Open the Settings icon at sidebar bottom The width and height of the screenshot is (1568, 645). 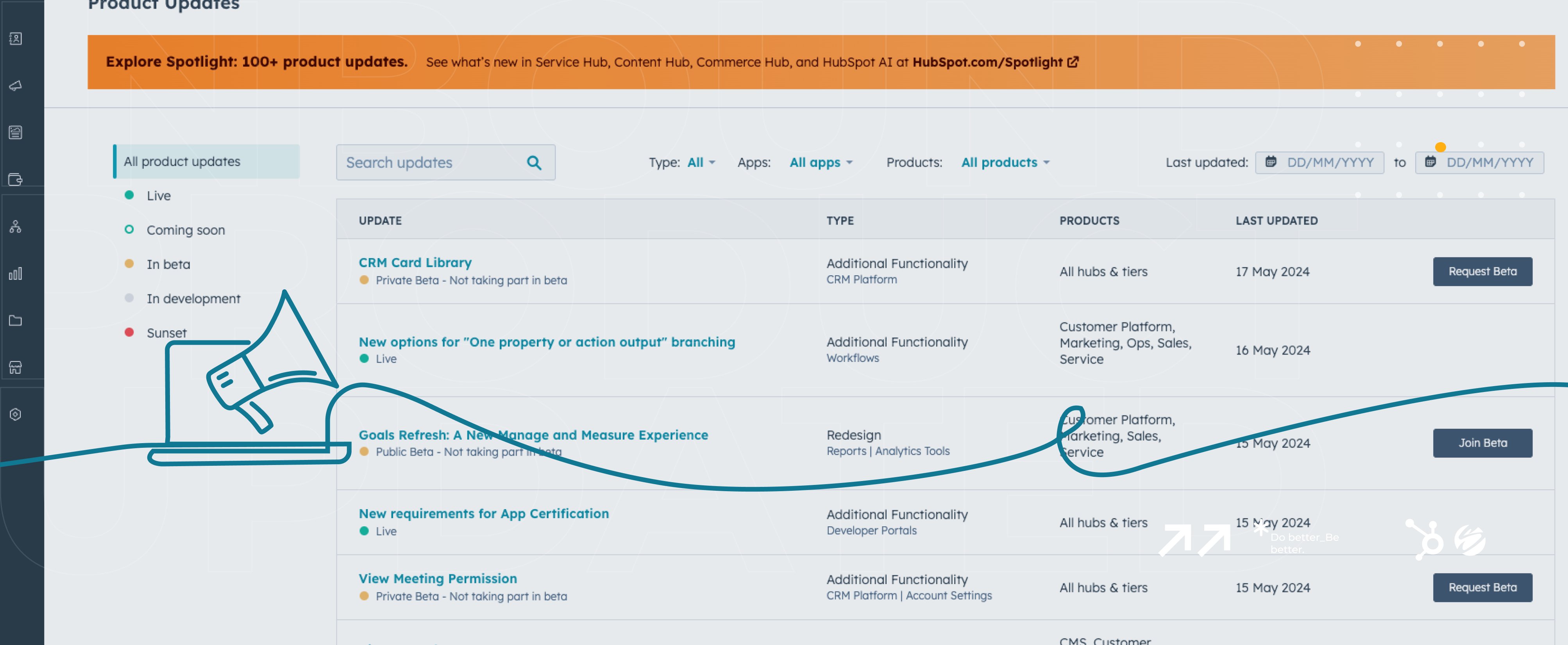16,414
